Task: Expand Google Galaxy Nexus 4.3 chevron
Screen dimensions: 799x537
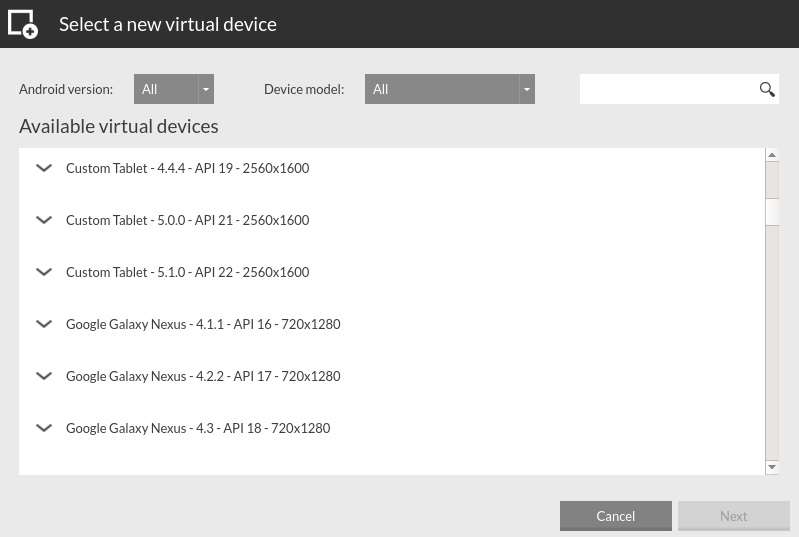Action: (44, 428)
